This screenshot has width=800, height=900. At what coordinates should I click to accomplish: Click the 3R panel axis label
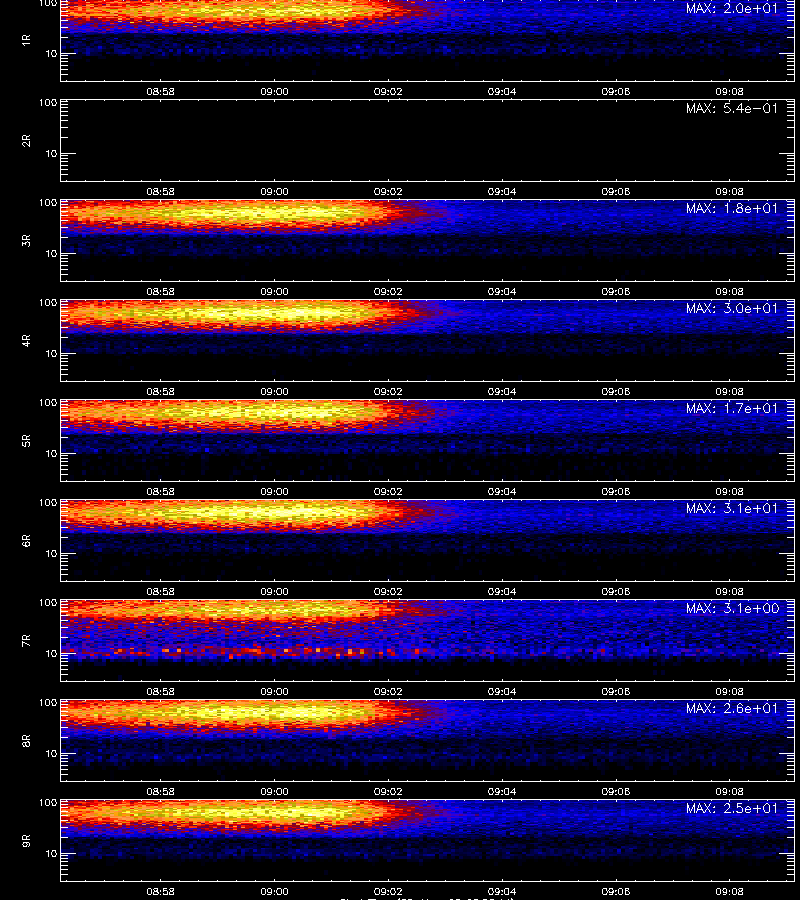click(26, 240)
